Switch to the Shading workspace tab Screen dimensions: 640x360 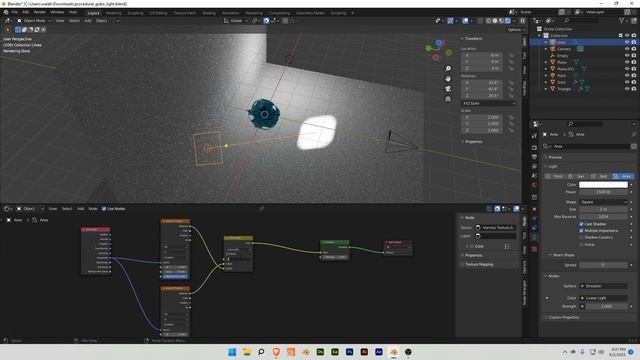(x=209, y=13)
